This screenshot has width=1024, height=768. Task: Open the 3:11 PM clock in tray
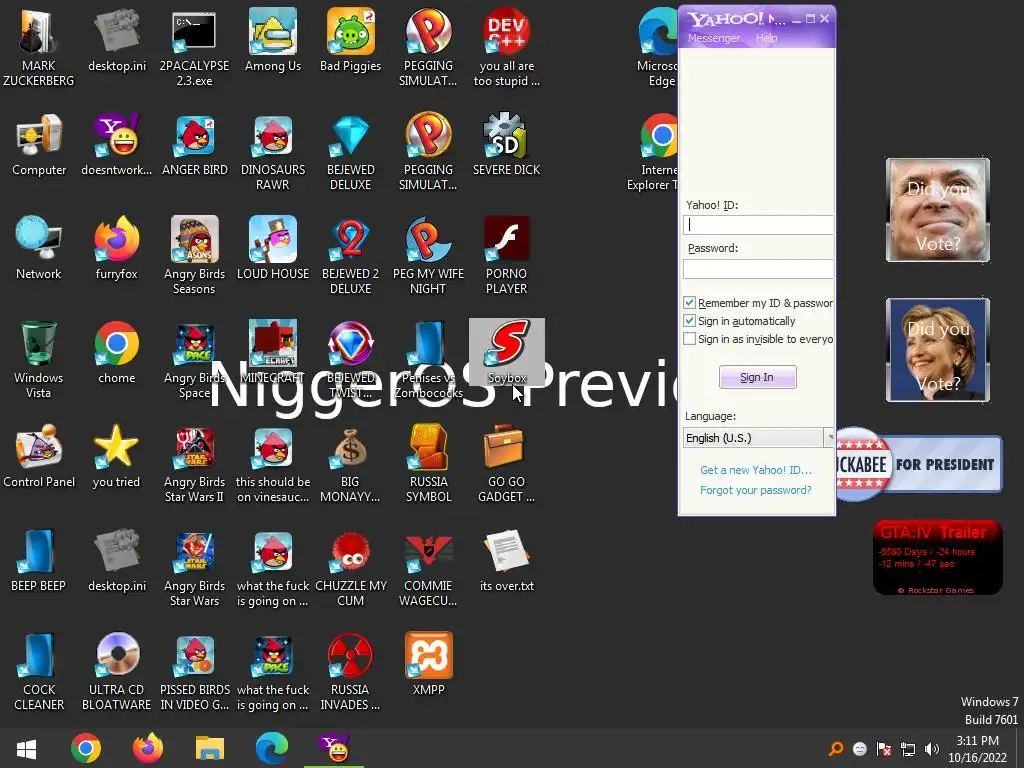coord(978,748)
